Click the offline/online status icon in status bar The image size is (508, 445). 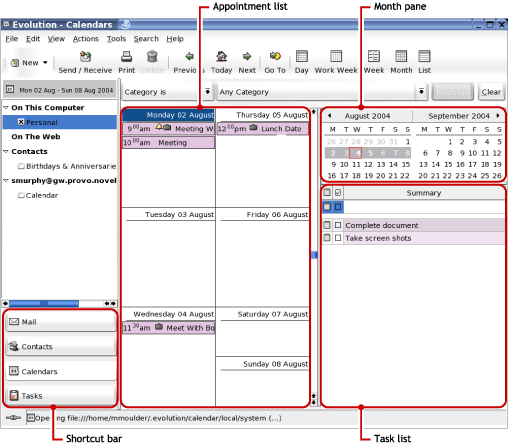coord(13,418)
